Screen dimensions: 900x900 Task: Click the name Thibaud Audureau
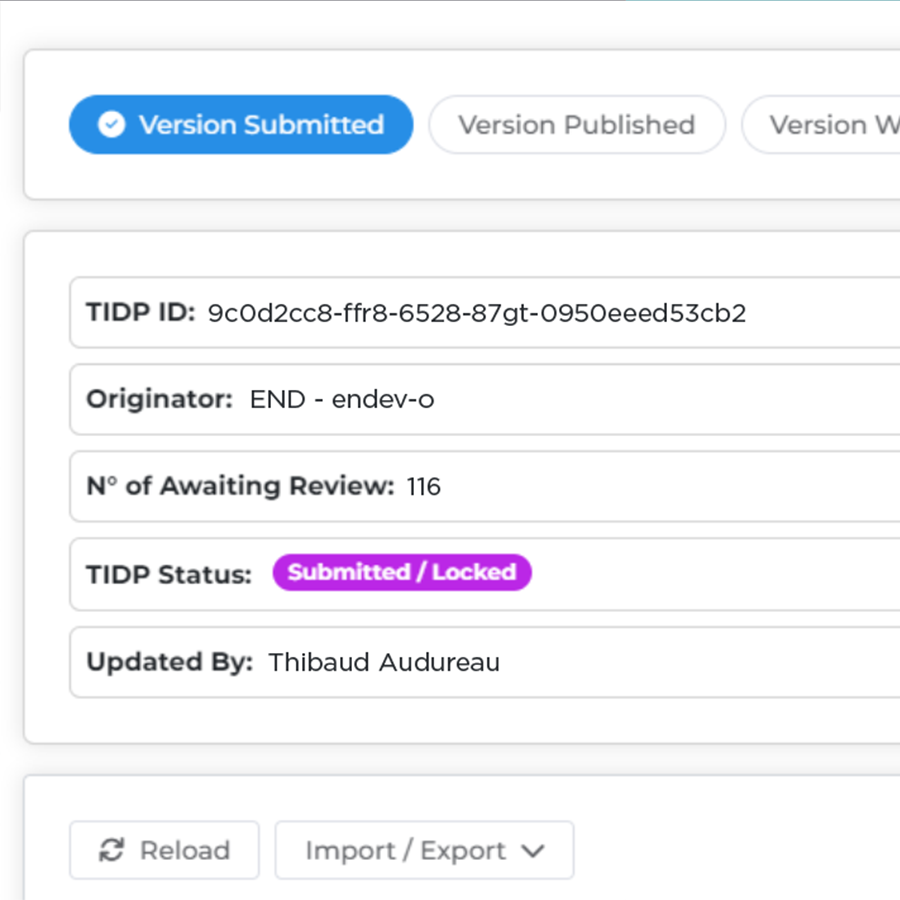click(384, 662)
